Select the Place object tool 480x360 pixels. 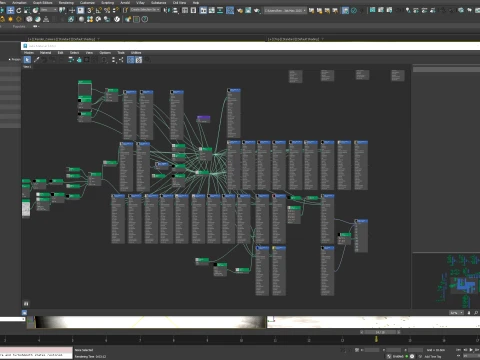pos(35,10)
